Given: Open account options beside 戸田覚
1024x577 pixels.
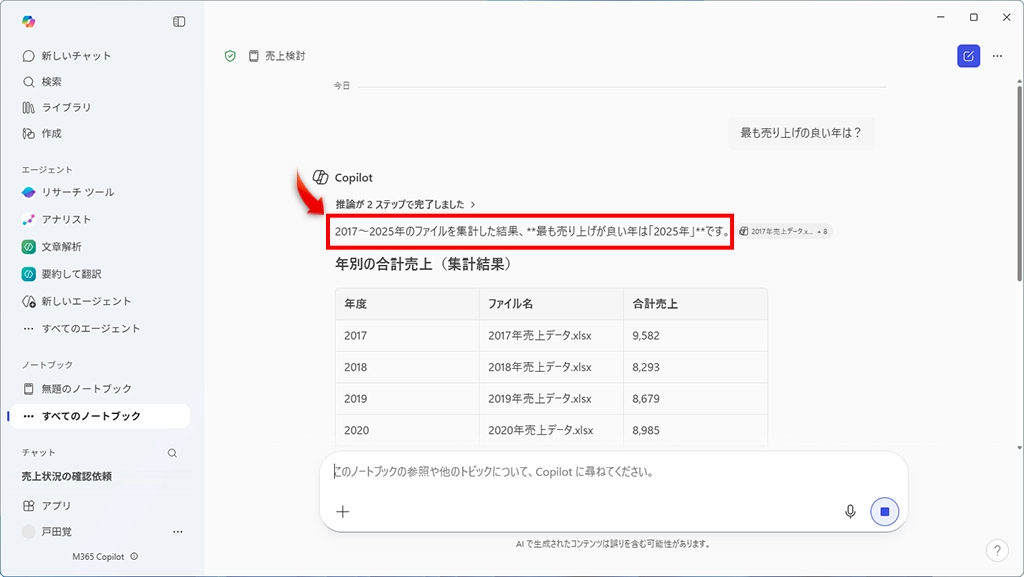Looking at the screenshot, I should (178, 532).
